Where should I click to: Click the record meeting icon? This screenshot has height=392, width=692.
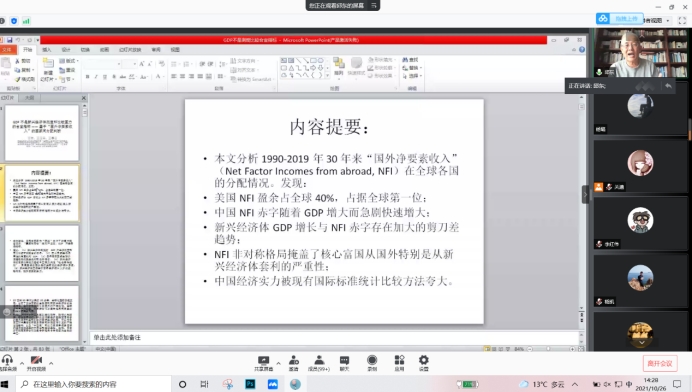point(372,360)
